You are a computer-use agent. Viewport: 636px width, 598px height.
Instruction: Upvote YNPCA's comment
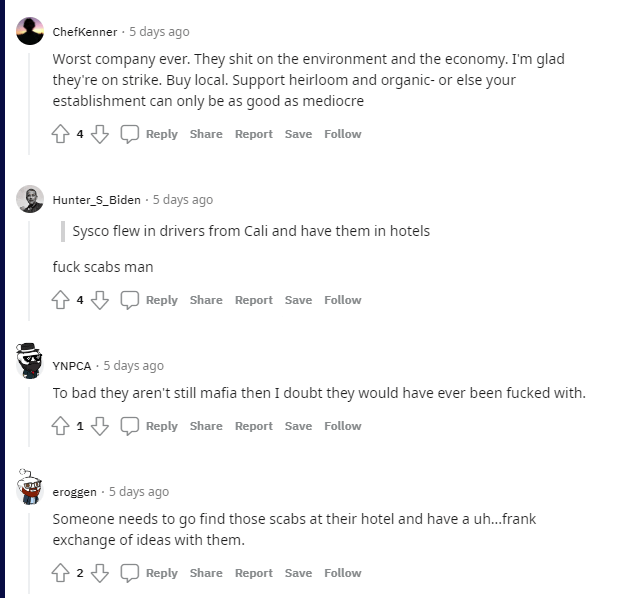61,426
